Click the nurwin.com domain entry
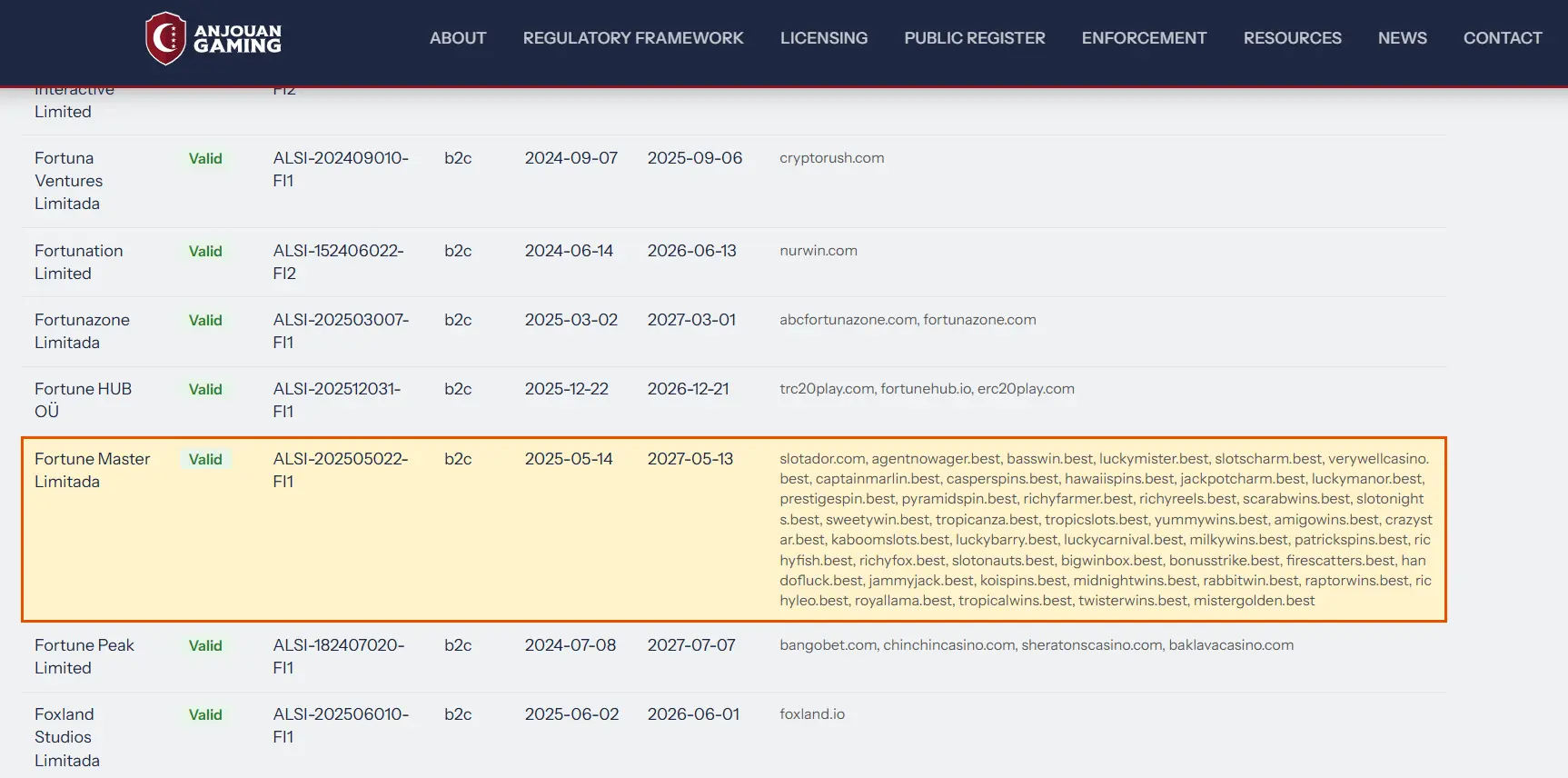 [818, 251]
